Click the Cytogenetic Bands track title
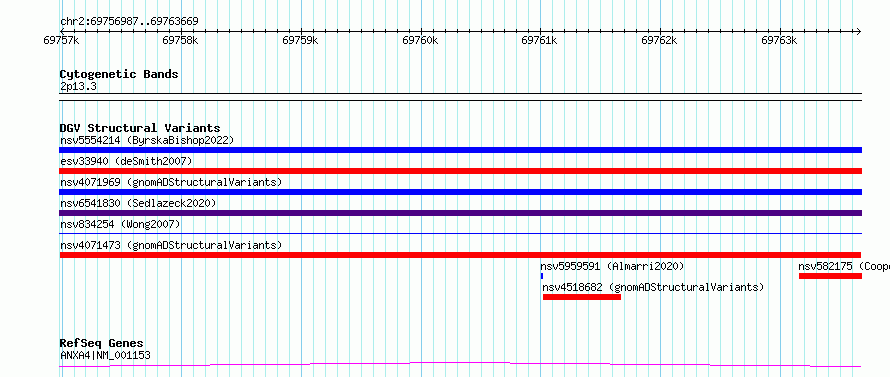Viewport: 890px width, 377px height. point(119,74)
